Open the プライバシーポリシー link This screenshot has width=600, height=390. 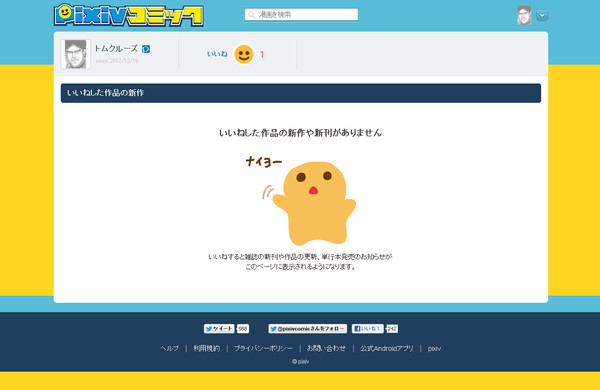(x=263, y=348)
